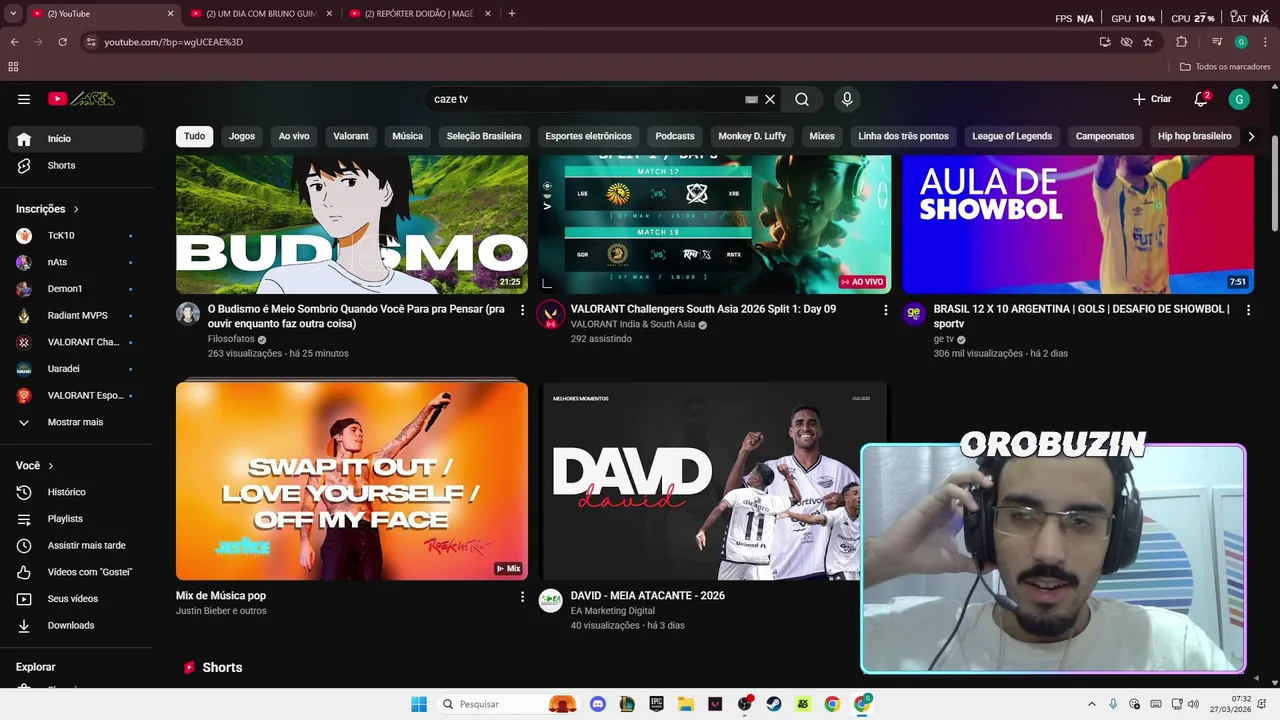The image size is (1280, 720).
Task: Open the notifications bell
Action: click(1201, 99)
